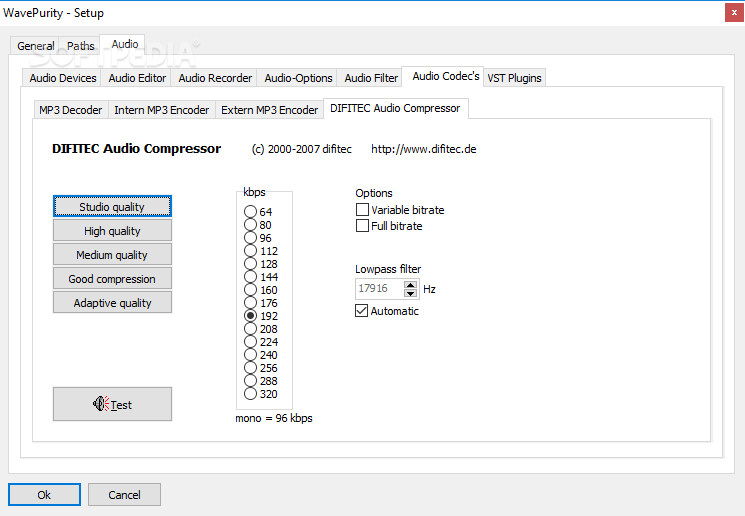Open the top-level Audio tab

[124, 44]
